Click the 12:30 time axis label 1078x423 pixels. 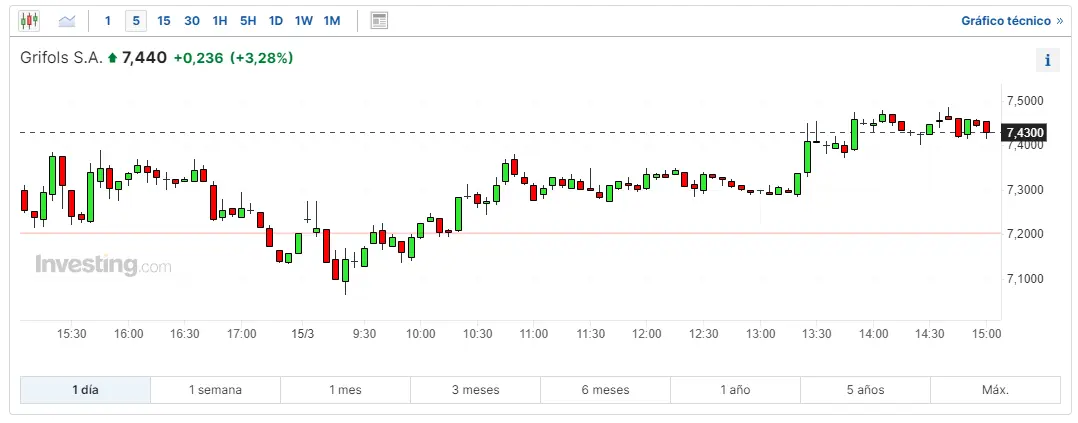point(703,334)
